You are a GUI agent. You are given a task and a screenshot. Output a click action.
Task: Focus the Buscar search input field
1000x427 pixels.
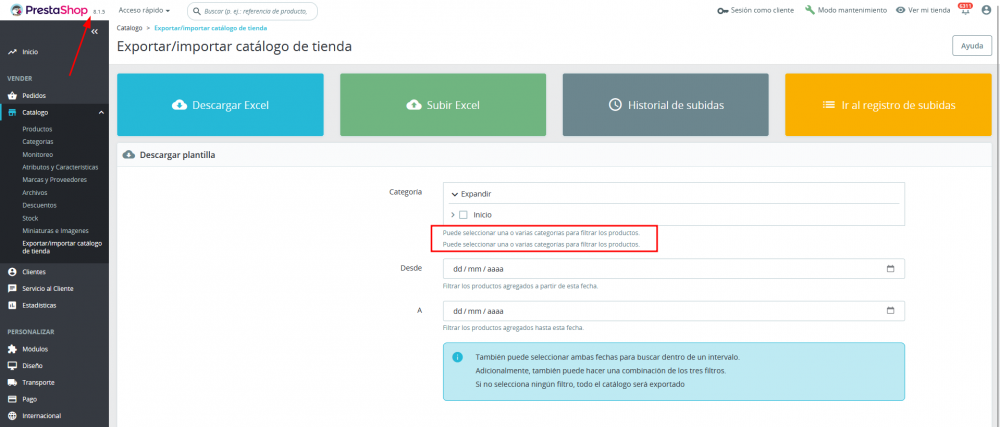[252, 11]
